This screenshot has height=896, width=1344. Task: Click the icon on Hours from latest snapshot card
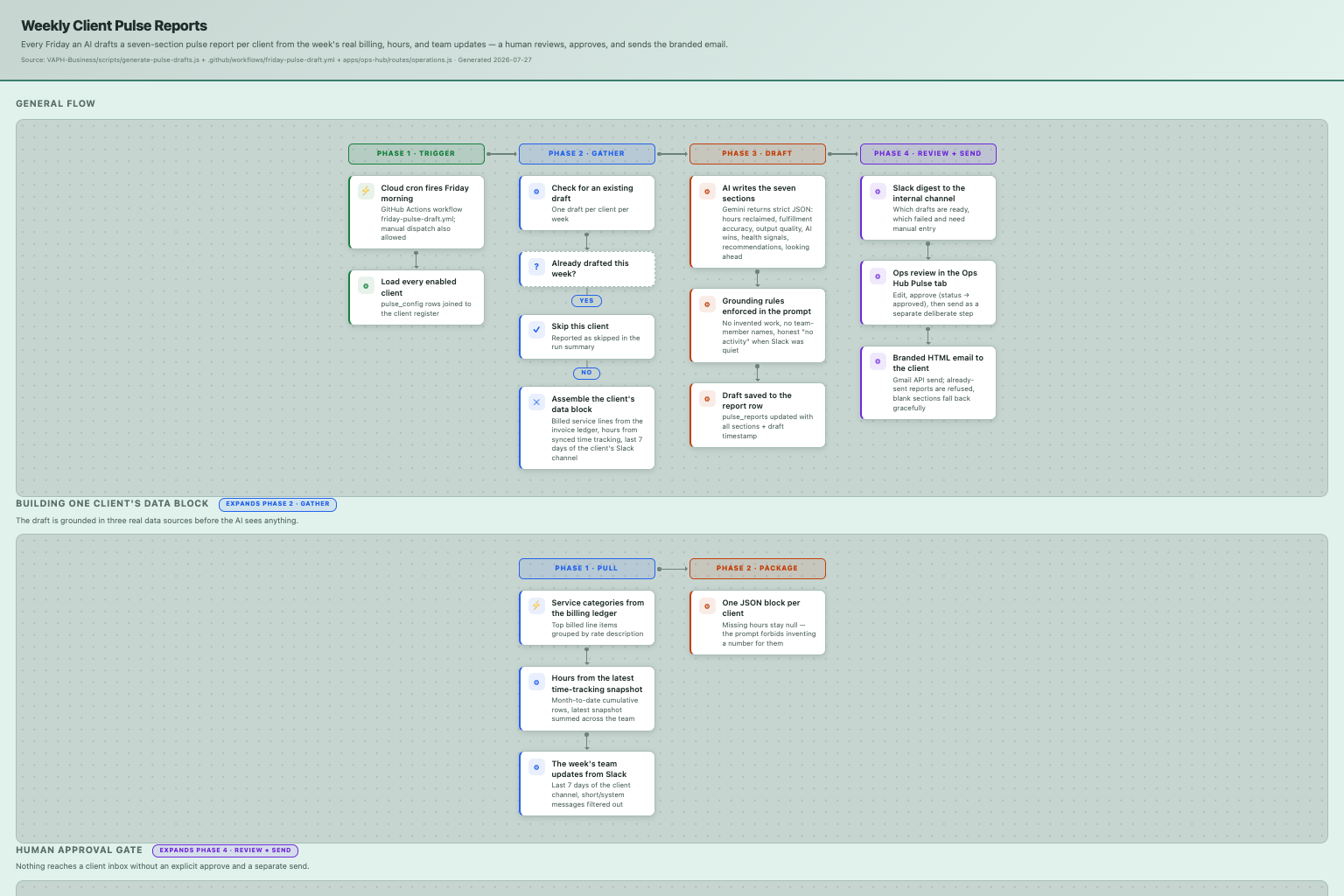click(x=536, y=682)
